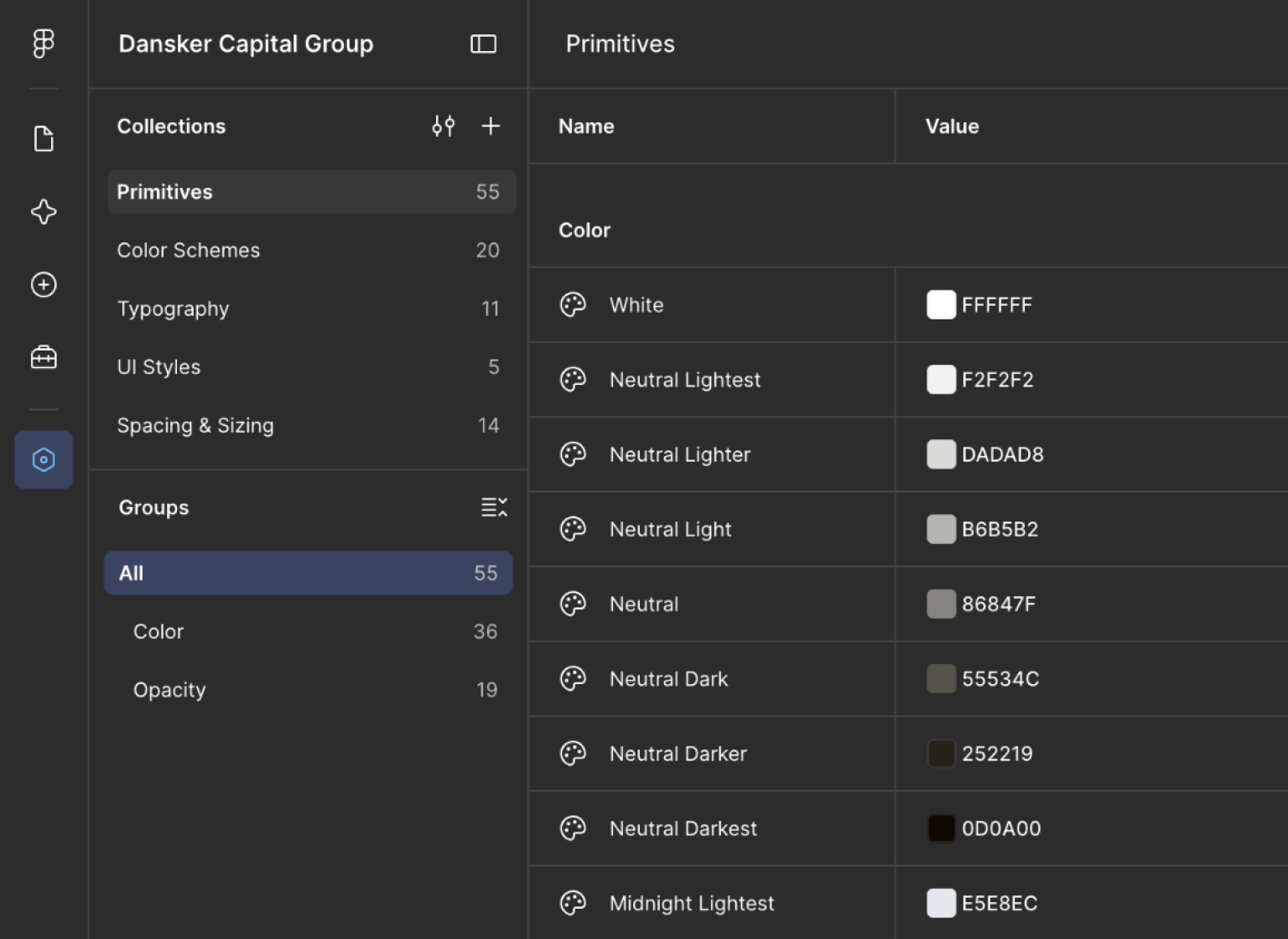Open the Relume logo home icon
Image resolution: width=1288 pixels, height=939 pixels.
(x=44, y=44)
